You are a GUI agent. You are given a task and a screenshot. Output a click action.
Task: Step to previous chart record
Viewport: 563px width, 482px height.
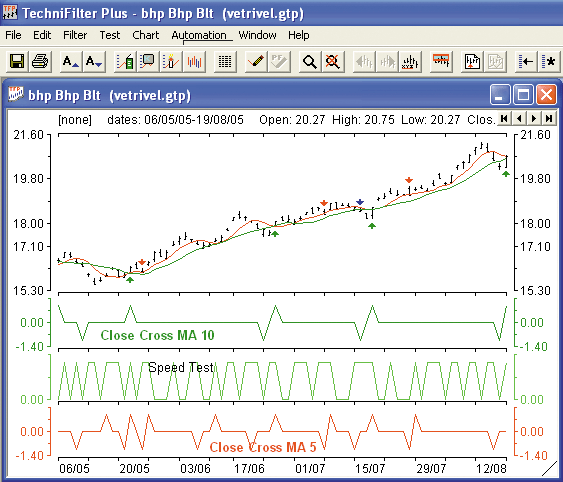[x=519, y=119]
